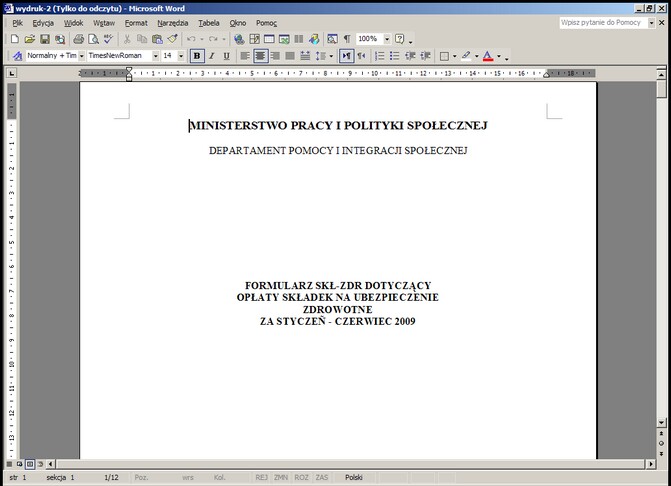Click the Save floppy disk icon
The image size is (671, 486).
click(x=44, y=39)
